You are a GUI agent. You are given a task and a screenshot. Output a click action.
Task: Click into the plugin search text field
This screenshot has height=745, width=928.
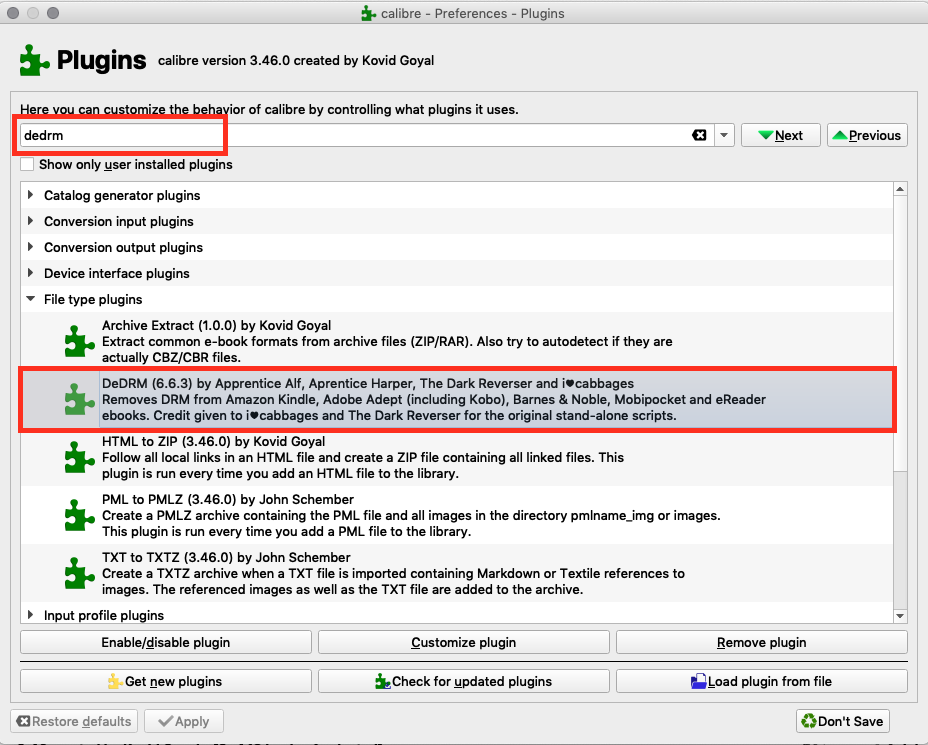(x=350, y=135)
